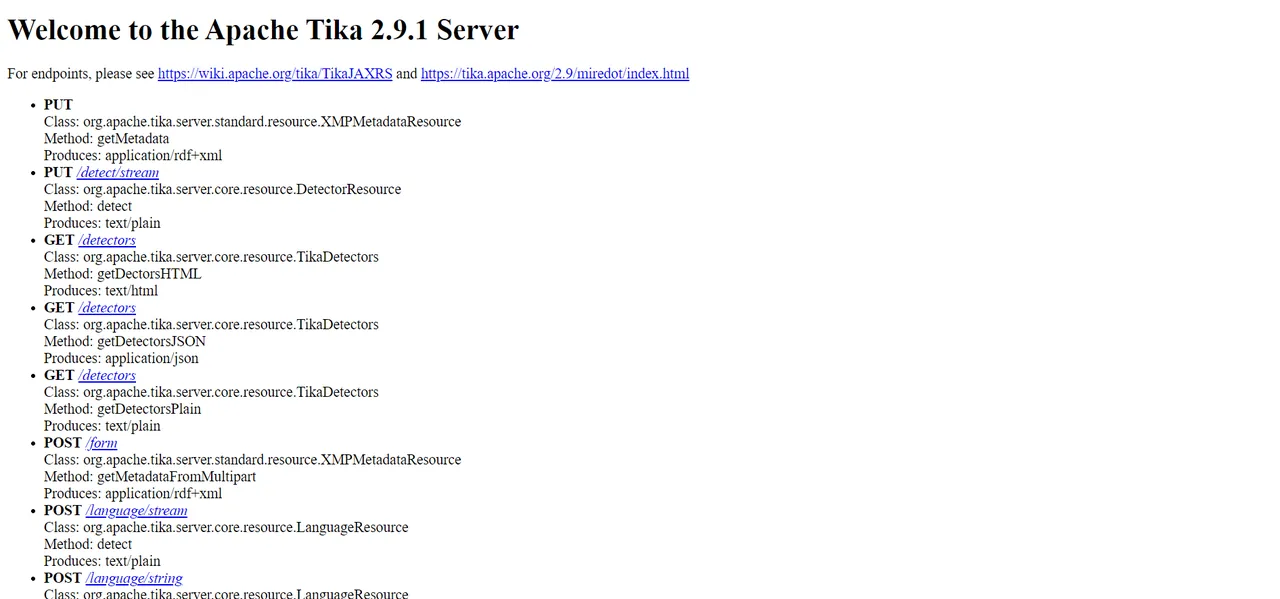
Task: Click the text 'Produces: application/json'
Action: [121, 358]
